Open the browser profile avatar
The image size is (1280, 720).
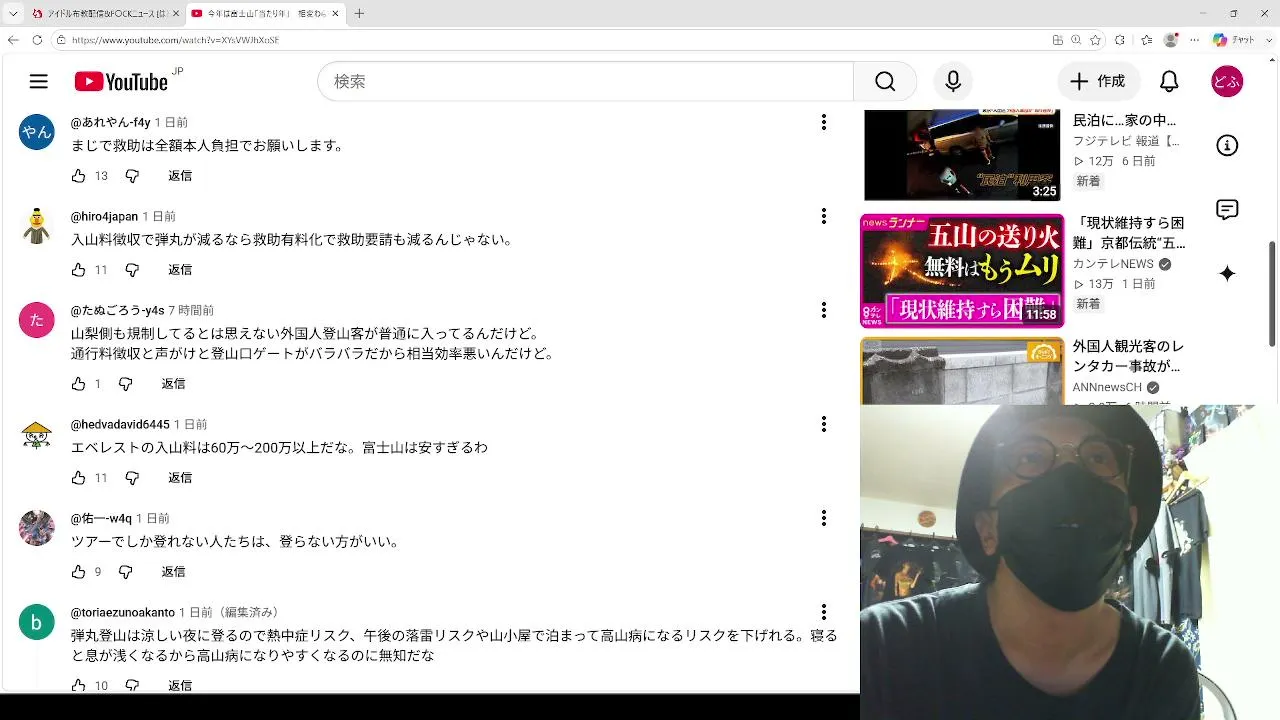[x=1171, y=40]
